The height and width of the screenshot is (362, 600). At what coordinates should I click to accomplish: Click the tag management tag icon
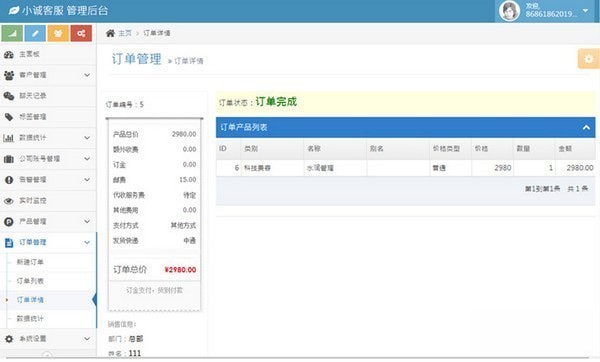[x=8, y=117]
